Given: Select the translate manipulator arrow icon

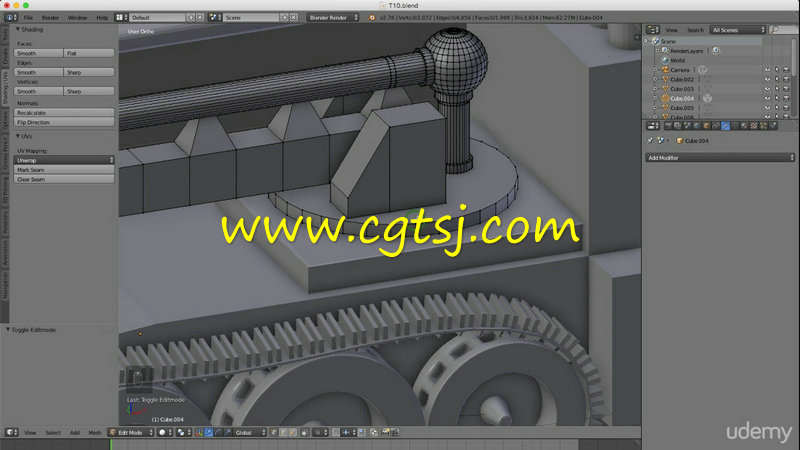Looking at the screenshot, I should (x=209, y=433).
